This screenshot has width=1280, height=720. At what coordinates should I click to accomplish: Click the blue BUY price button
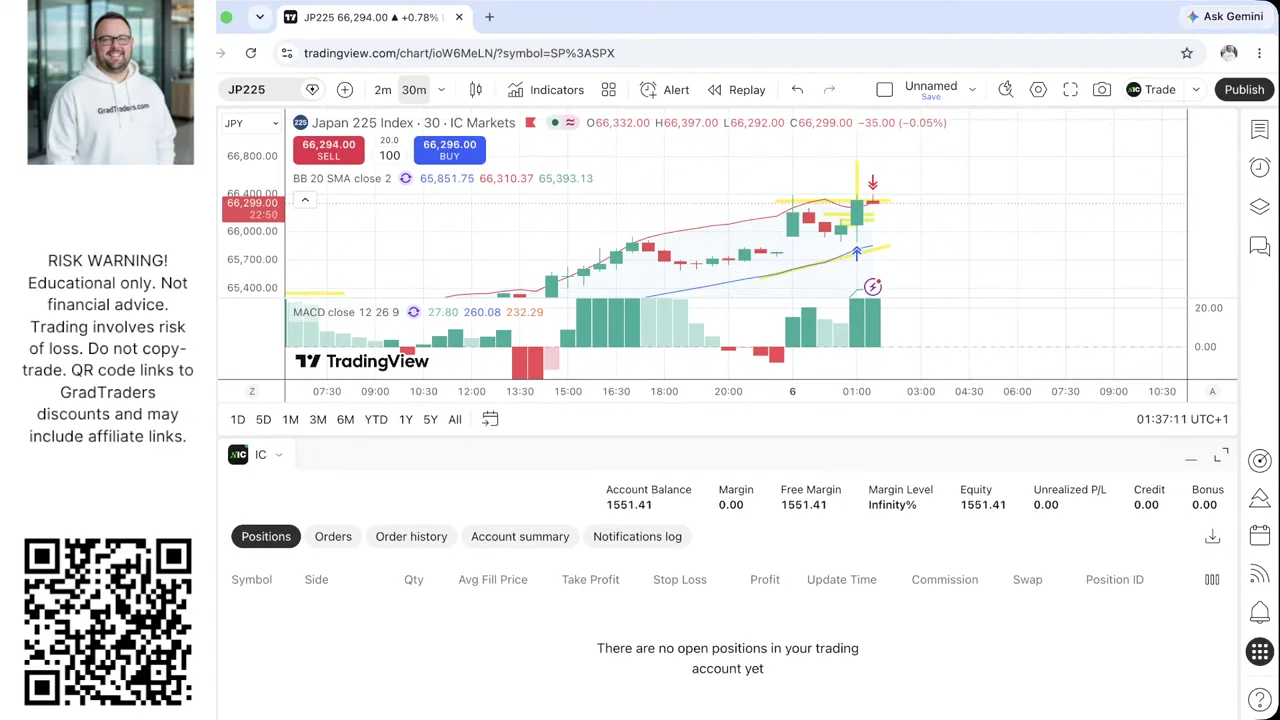tap(449, 150)
